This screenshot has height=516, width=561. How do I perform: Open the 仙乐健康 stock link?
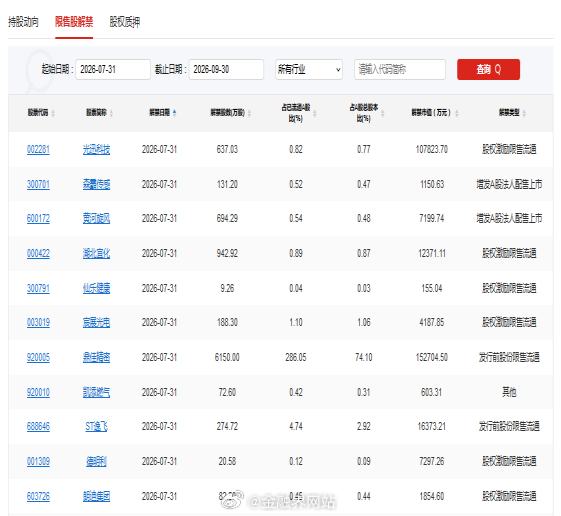[96, 288]
